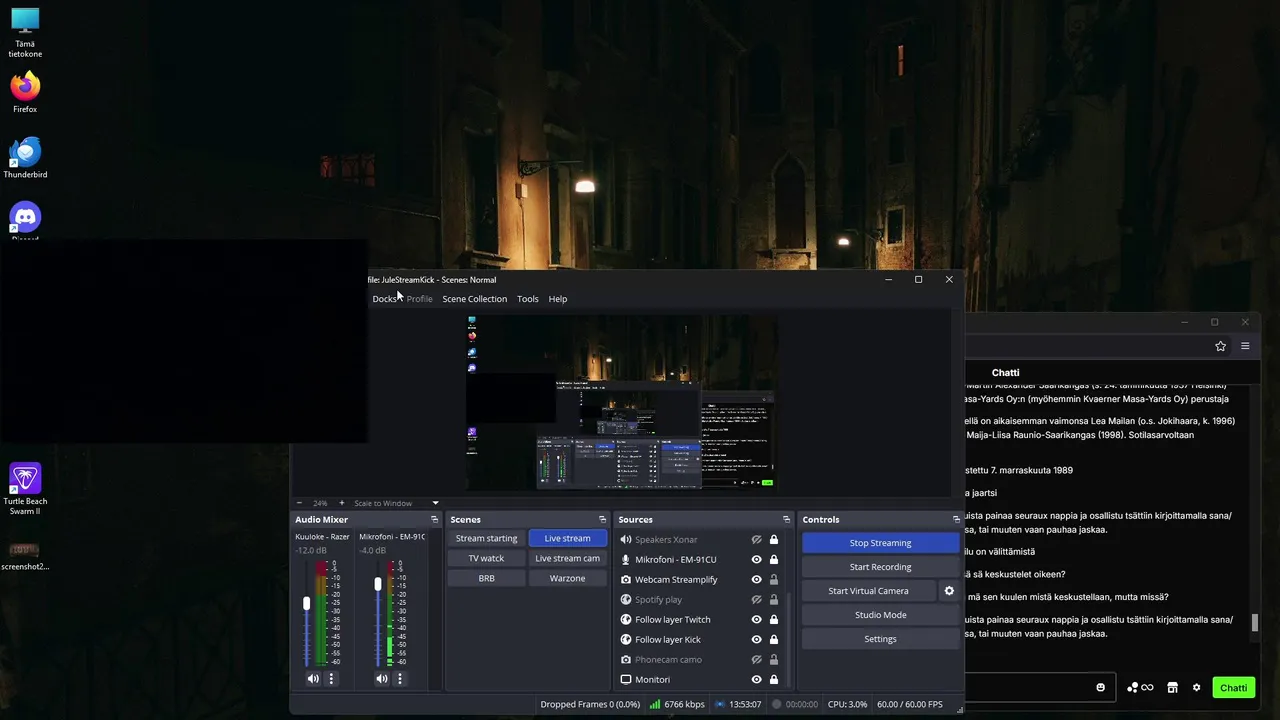
Task: Undock the Controls panel
Action: pos(956,520)
